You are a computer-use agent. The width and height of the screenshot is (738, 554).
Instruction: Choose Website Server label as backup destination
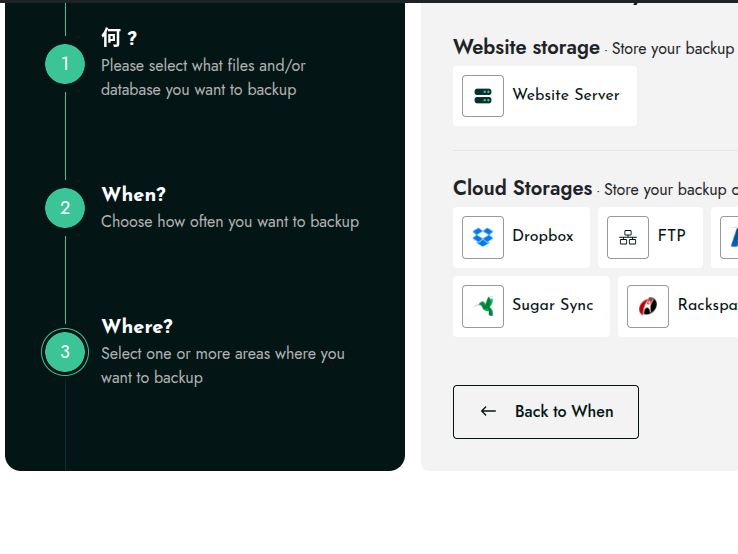tap(566, 95)
